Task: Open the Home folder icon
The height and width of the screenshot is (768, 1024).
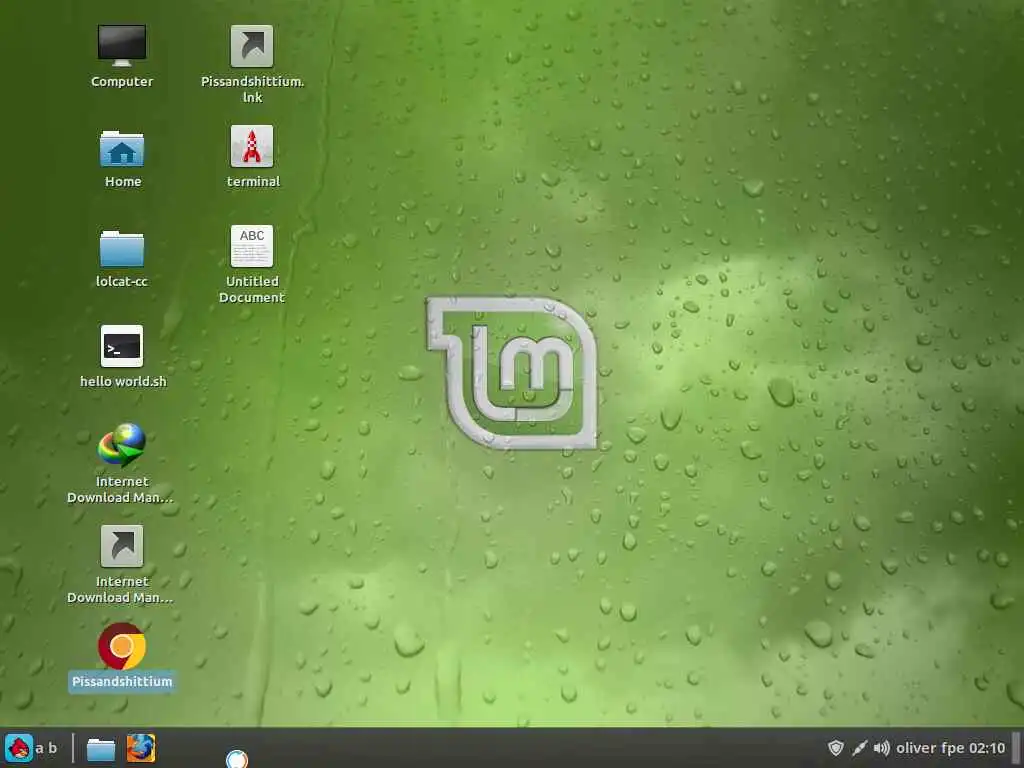Action: 122,148
